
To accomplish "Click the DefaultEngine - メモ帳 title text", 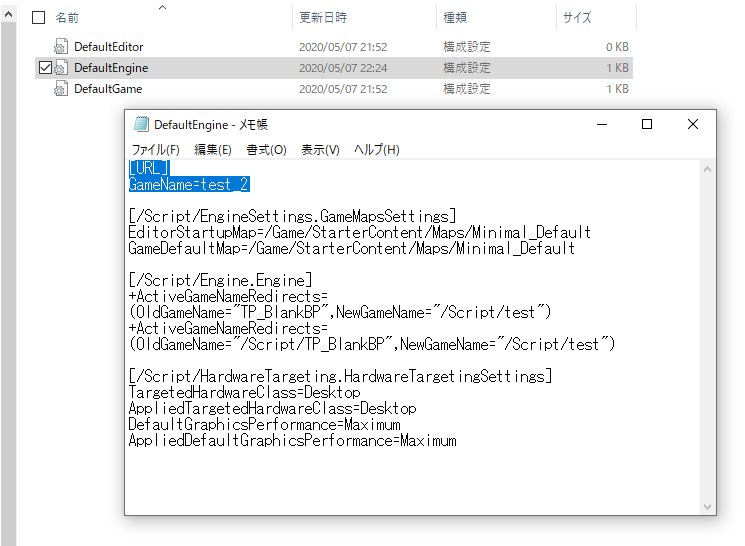I will click(211, 125).
